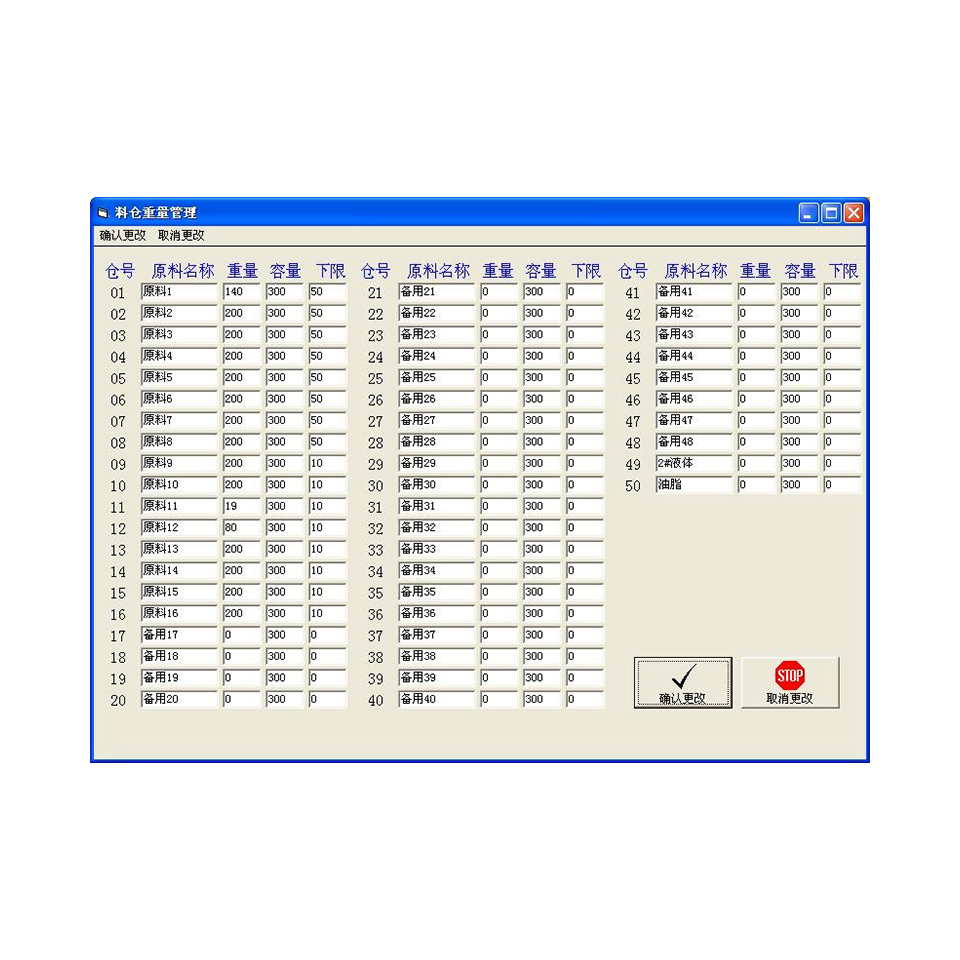Image resolution: width=960 pixels, height=960 pixels.
Task: Select name field 备用40
Action: (437, 699)
